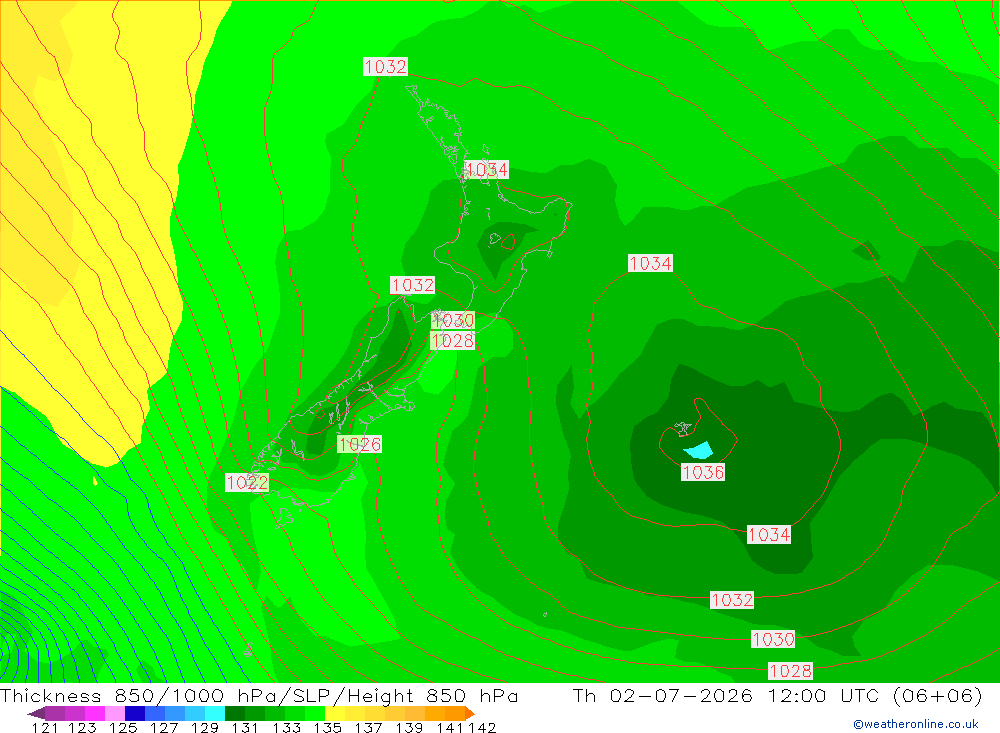Select the 1030 label directly above the stacked 1028 label
Image resolution: width=1000 pixels, height=733 pixels.
[453, 320]
